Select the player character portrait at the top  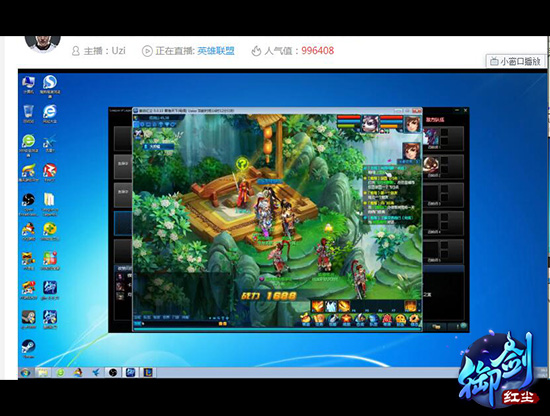point(412,123)
